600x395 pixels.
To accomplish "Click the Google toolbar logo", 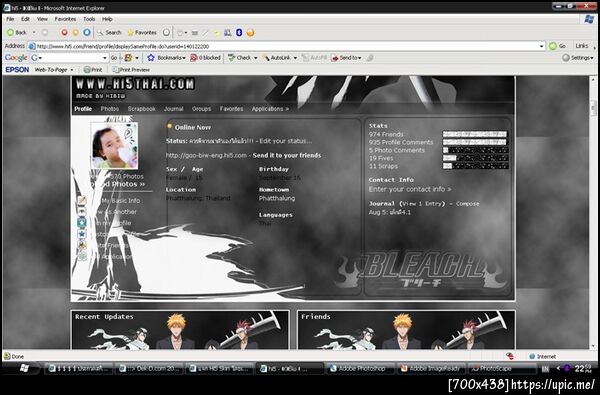I will coord(16,58).
